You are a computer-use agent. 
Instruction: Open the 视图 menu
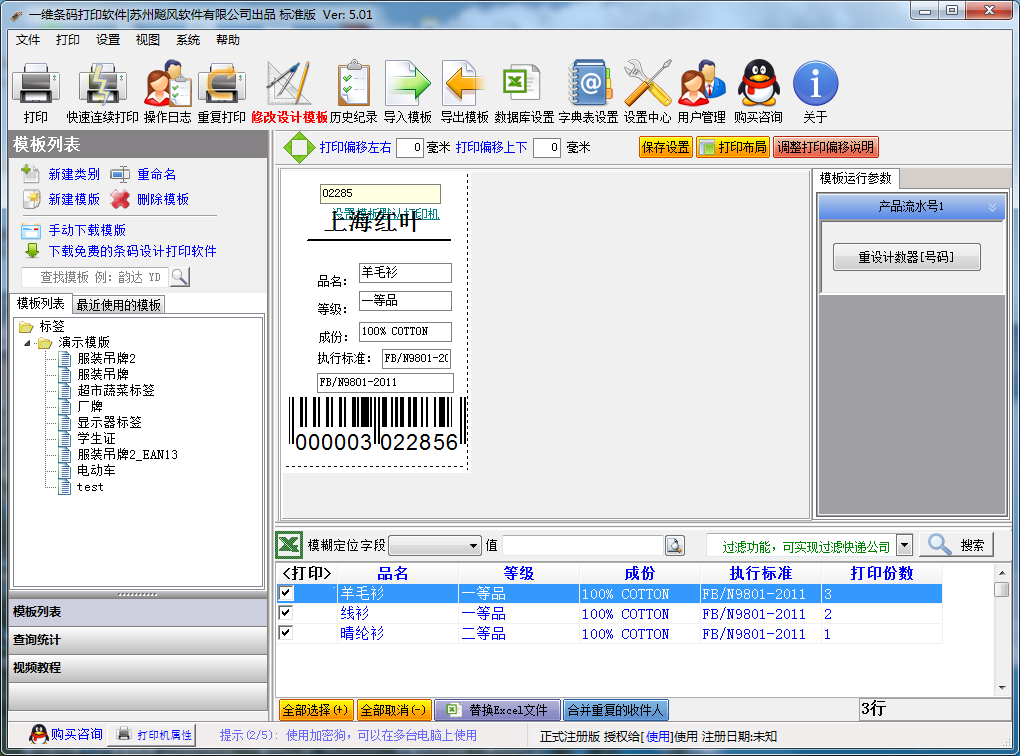point(148,40)
